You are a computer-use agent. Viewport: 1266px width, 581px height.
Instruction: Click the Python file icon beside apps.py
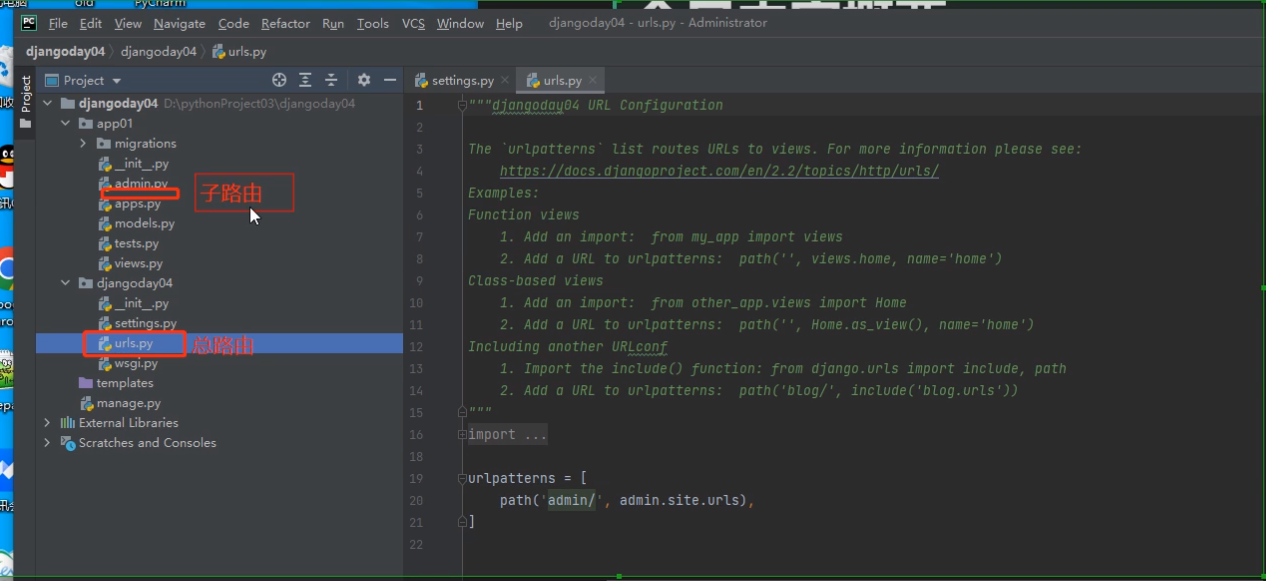coord(104,204)
